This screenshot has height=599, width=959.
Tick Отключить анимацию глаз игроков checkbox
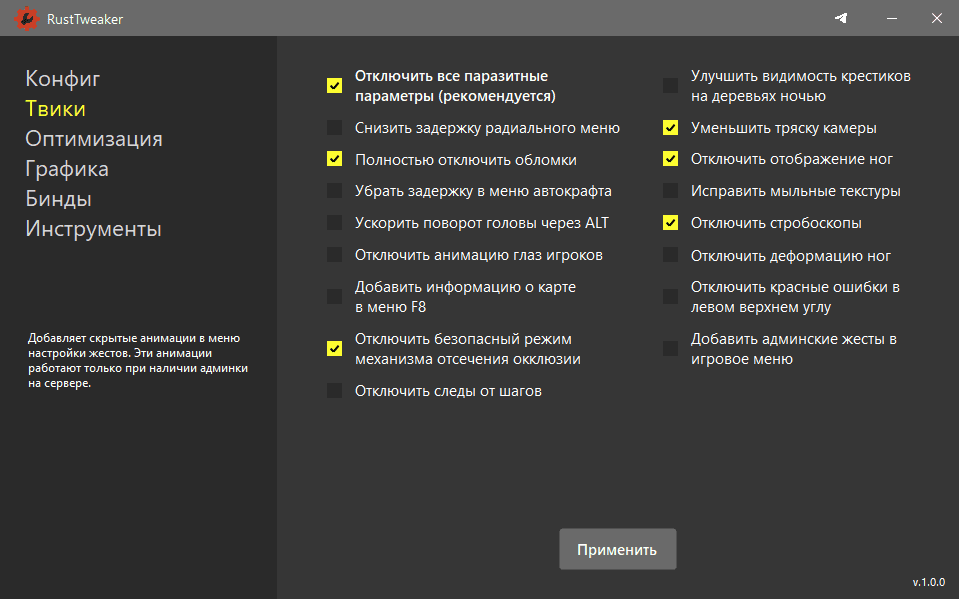(x=334, y=255)
